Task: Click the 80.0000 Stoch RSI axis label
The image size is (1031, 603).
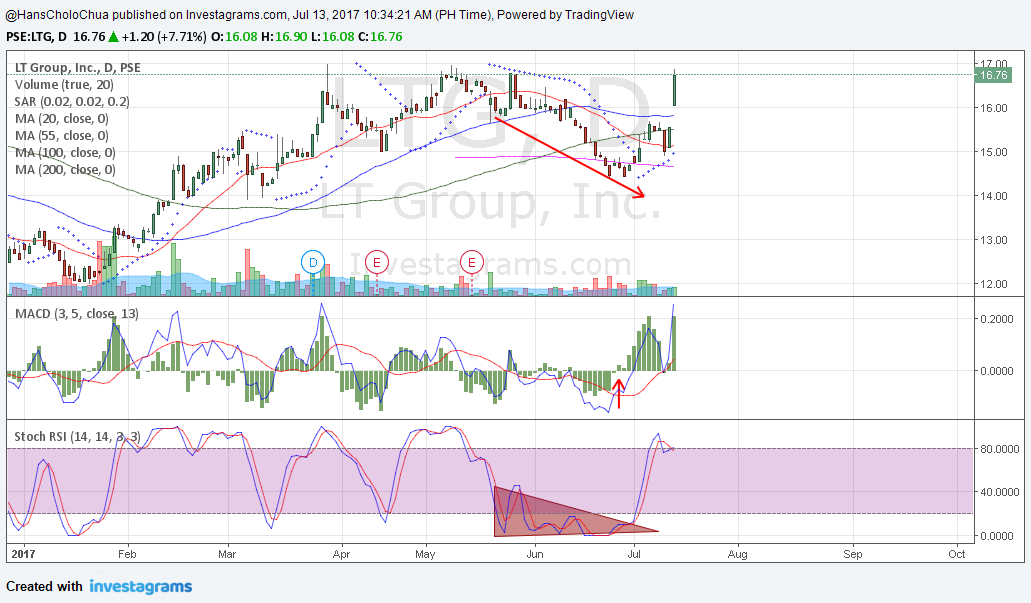Action: pos(999,449)
